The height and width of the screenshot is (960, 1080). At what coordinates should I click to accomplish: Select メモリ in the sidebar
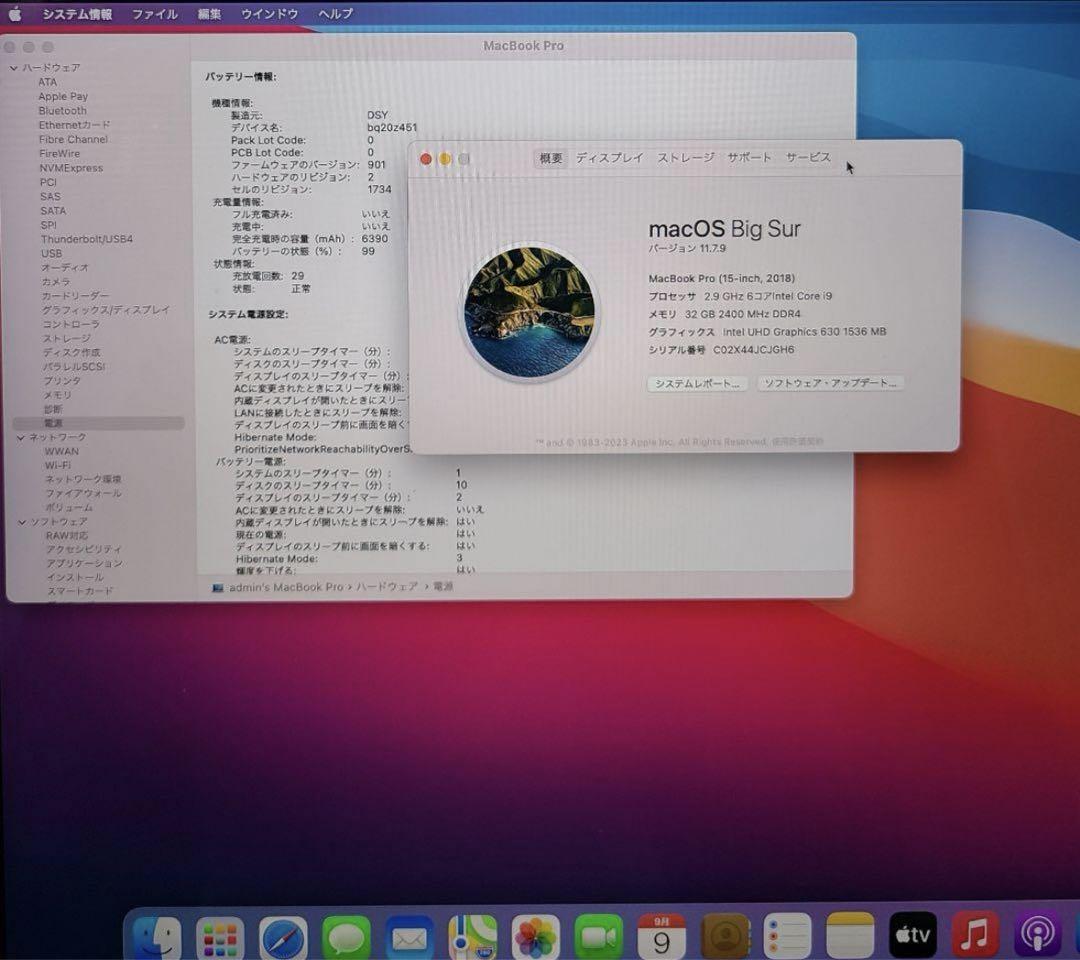click(56, 395)
